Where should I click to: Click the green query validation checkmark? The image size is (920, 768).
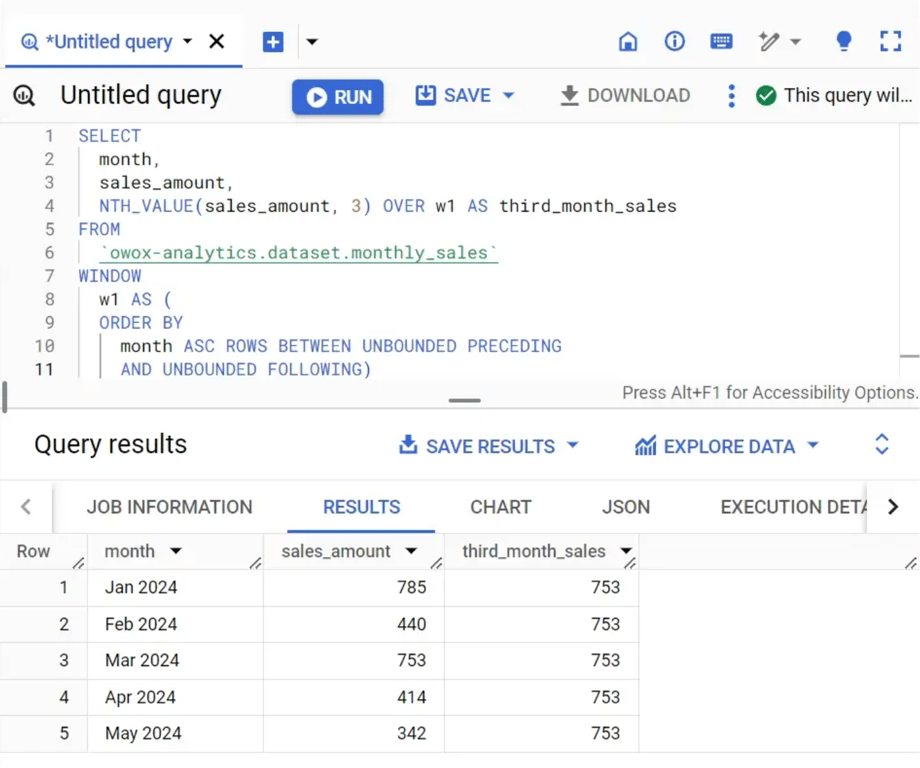pyautogui.click(x=766, y=95)
